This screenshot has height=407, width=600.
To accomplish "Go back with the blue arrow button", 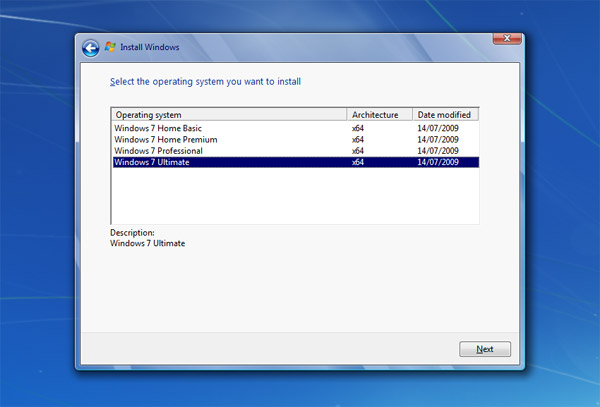I will [91, 49].
